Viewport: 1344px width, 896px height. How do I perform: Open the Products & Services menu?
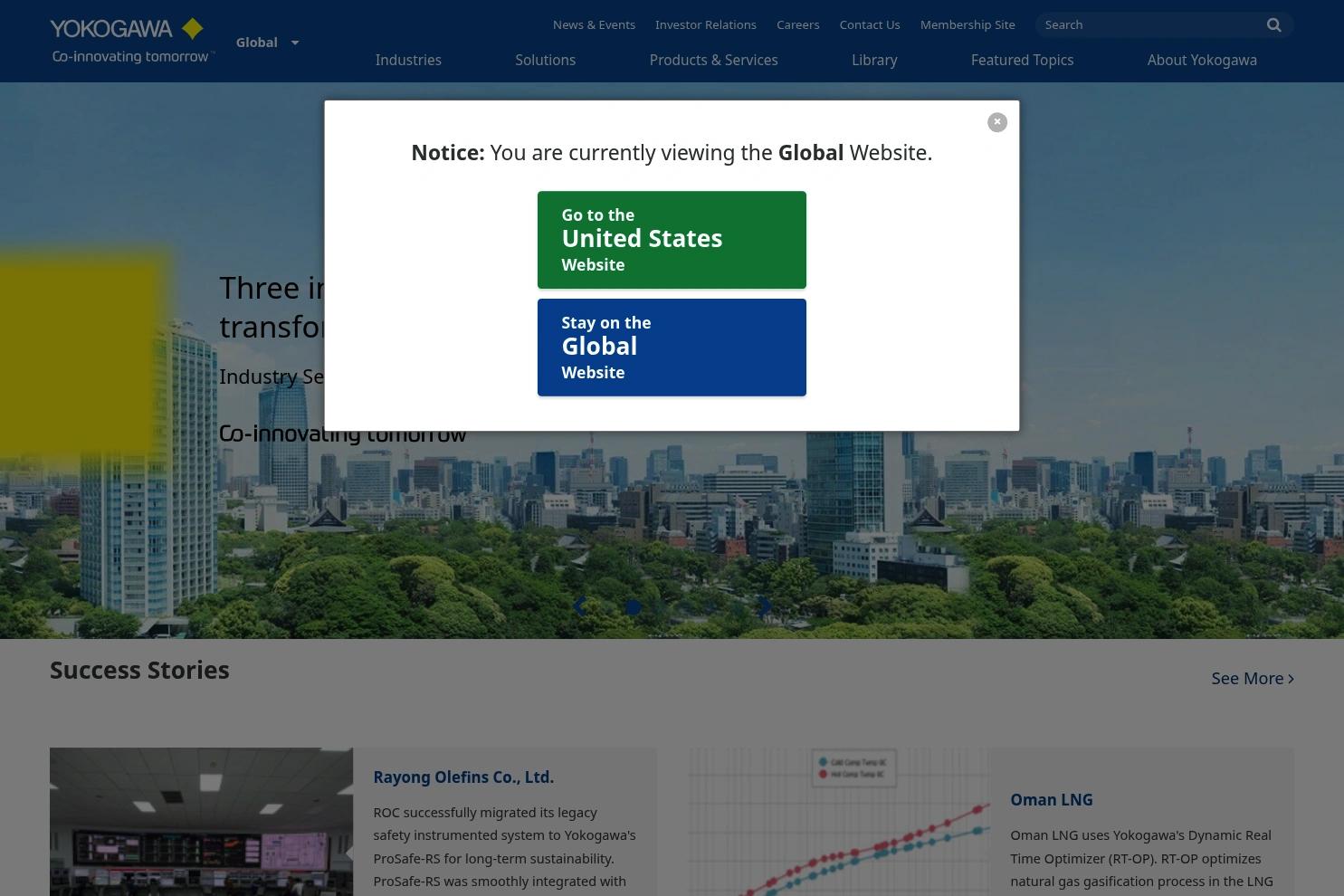coord(713,60)
